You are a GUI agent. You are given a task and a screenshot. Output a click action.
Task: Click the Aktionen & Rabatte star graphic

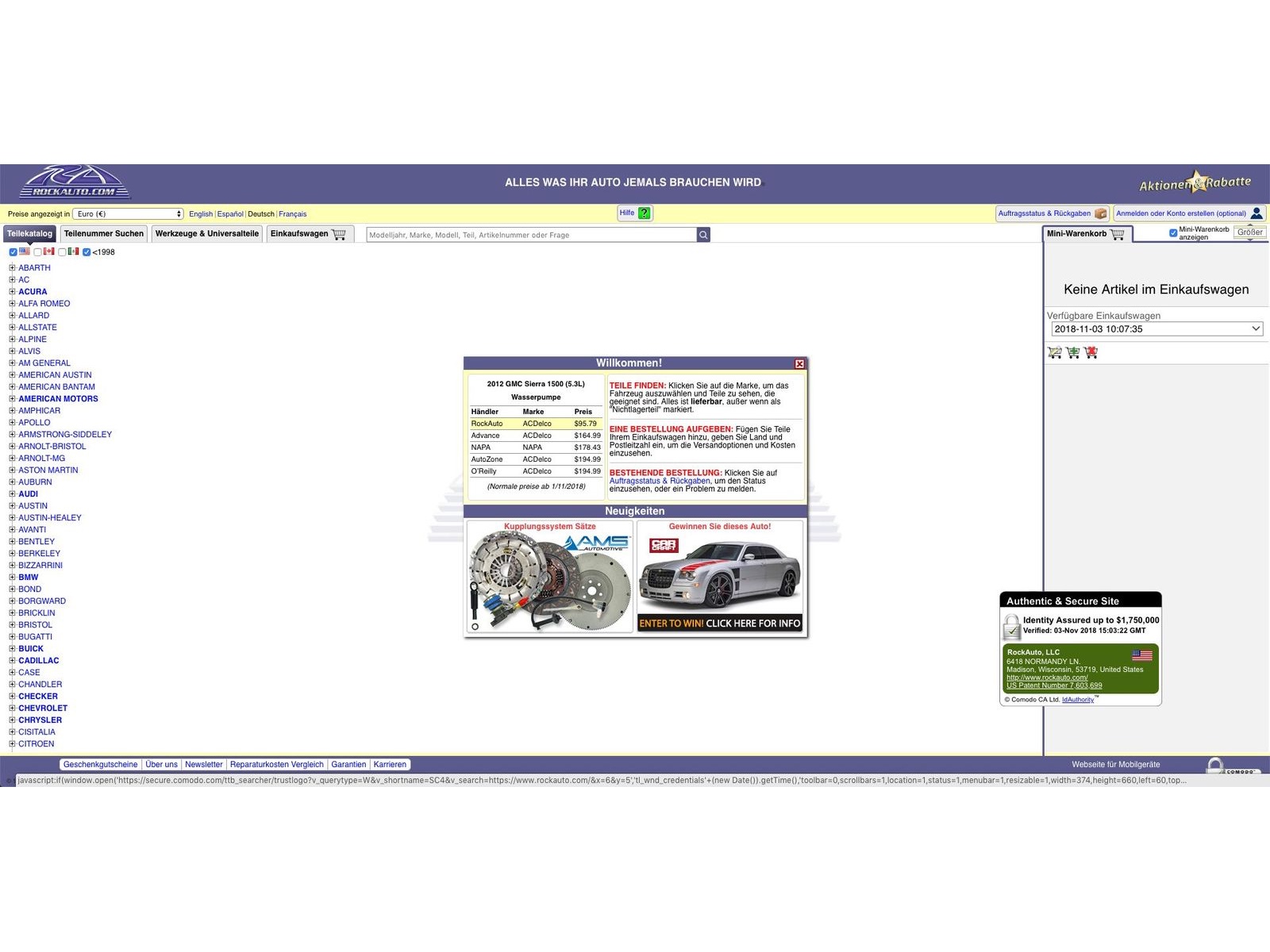[1195, 182]
